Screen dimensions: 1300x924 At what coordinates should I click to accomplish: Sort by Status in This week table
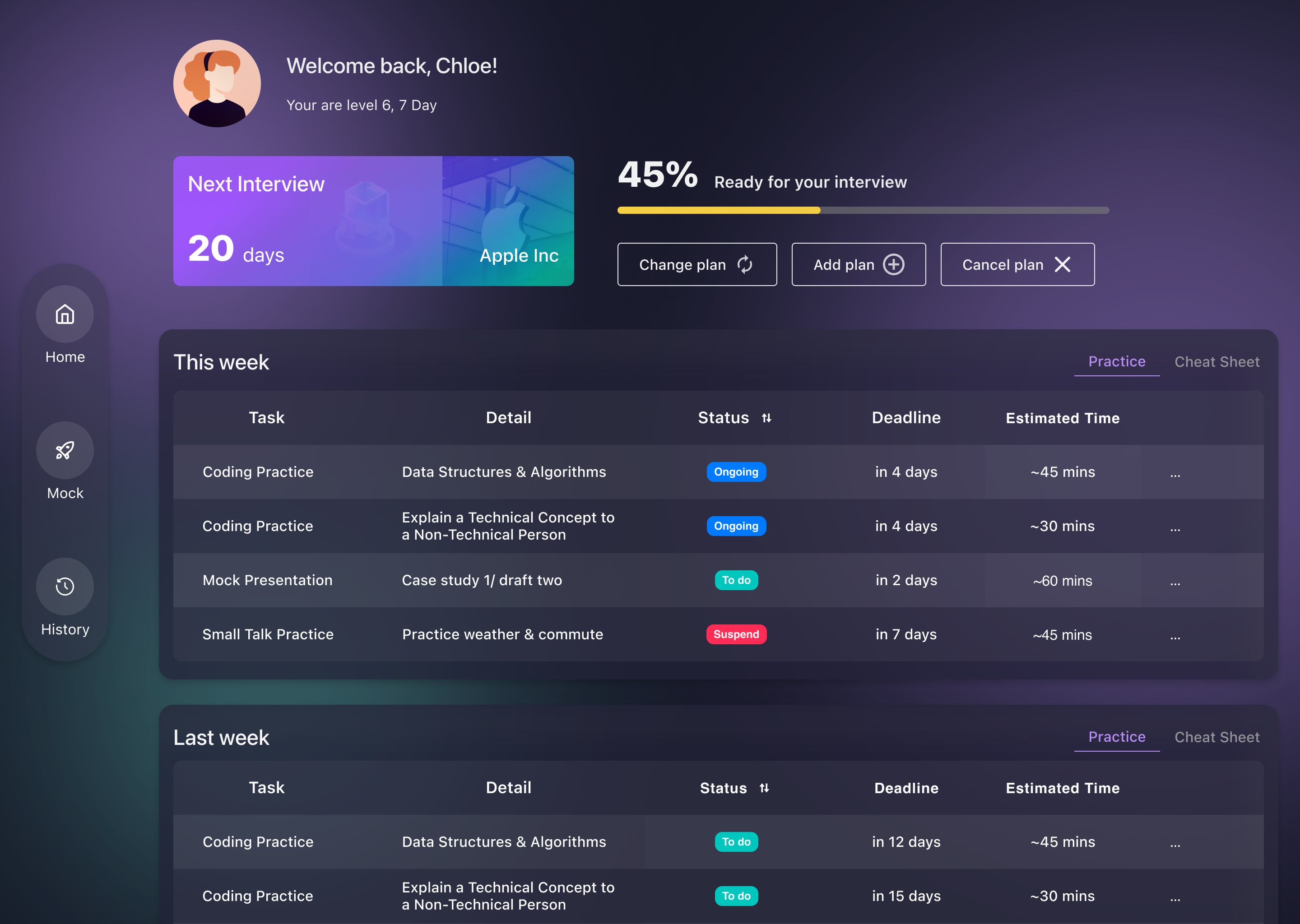coord(766,418)
